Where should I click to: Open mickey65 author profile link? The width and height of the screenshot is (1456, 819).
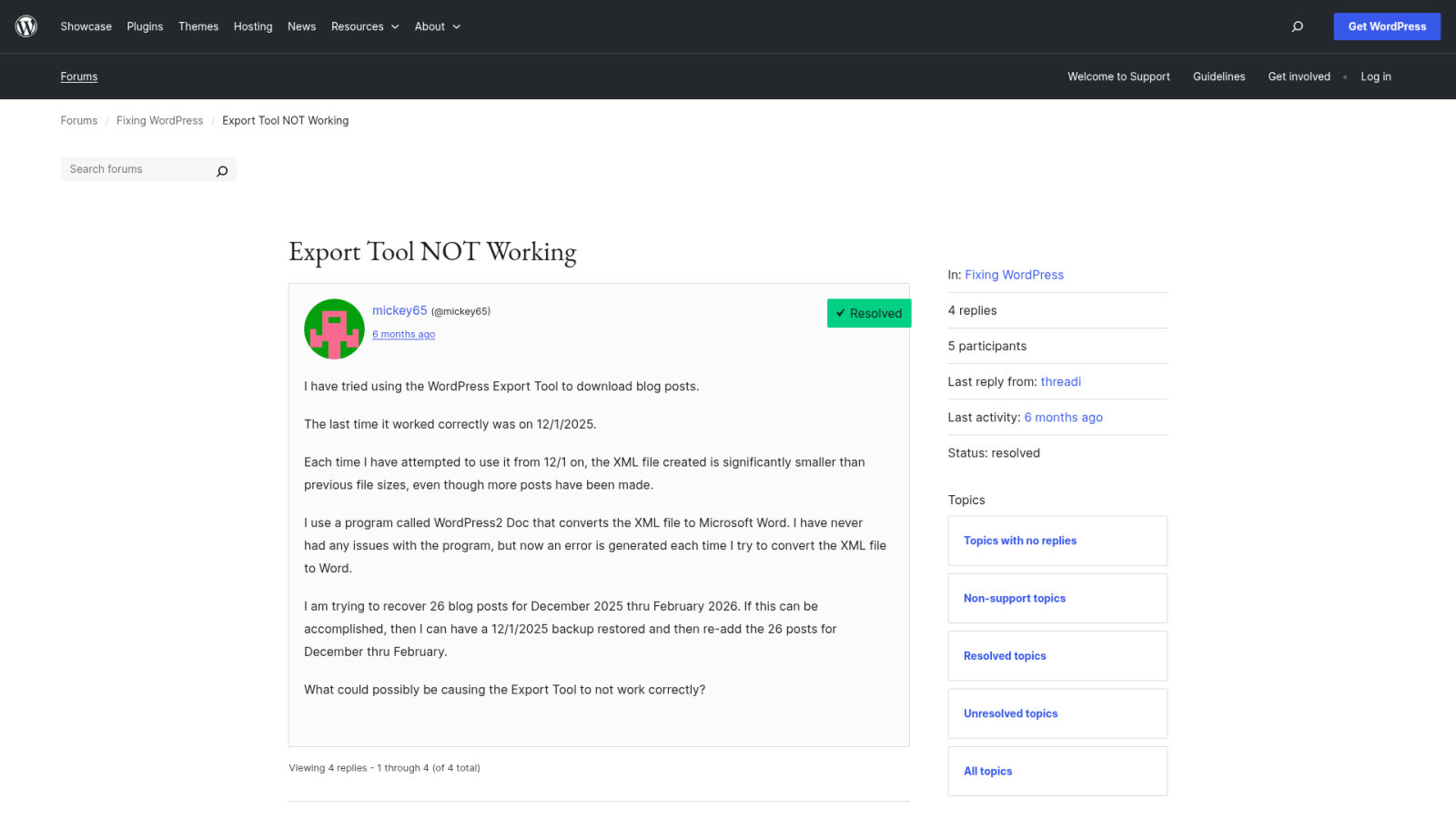pyautogui.click(x=399, y=310)
